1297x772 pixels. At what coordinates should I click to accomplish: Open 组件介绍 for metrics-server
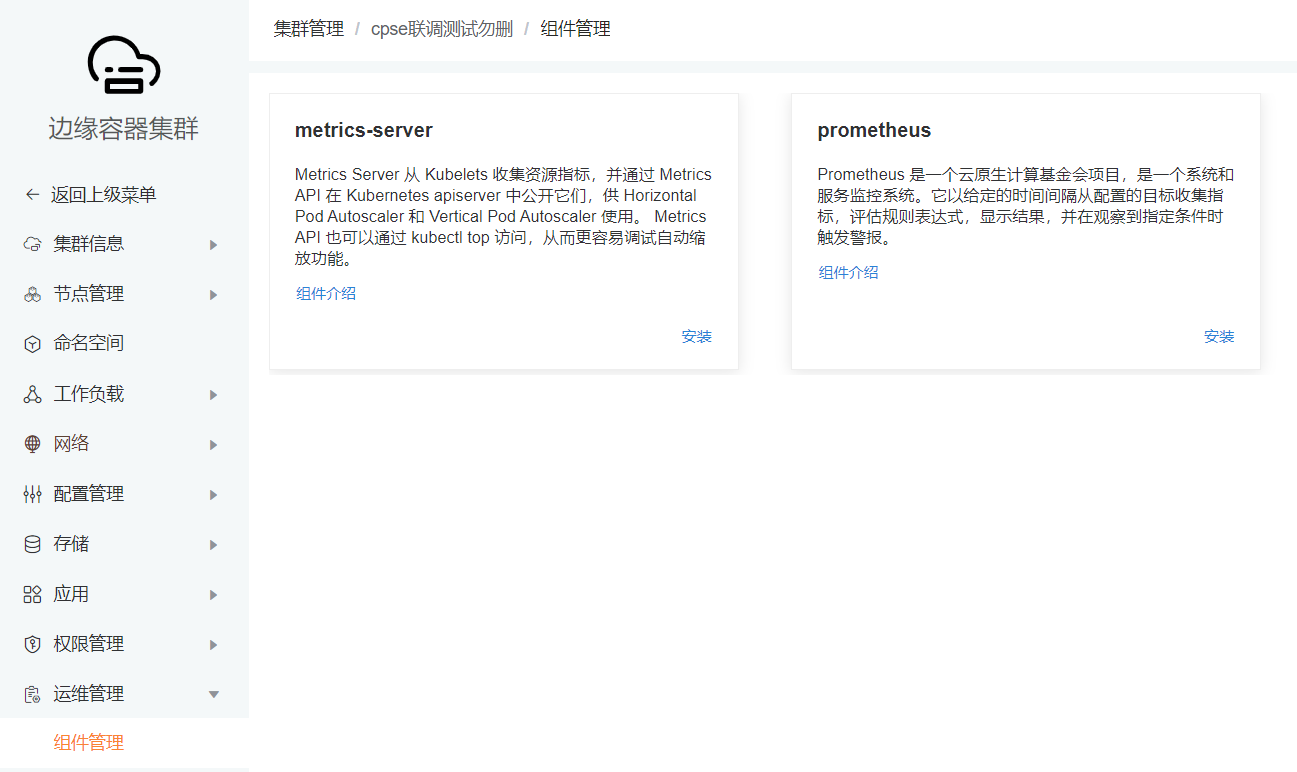point(326,293)
